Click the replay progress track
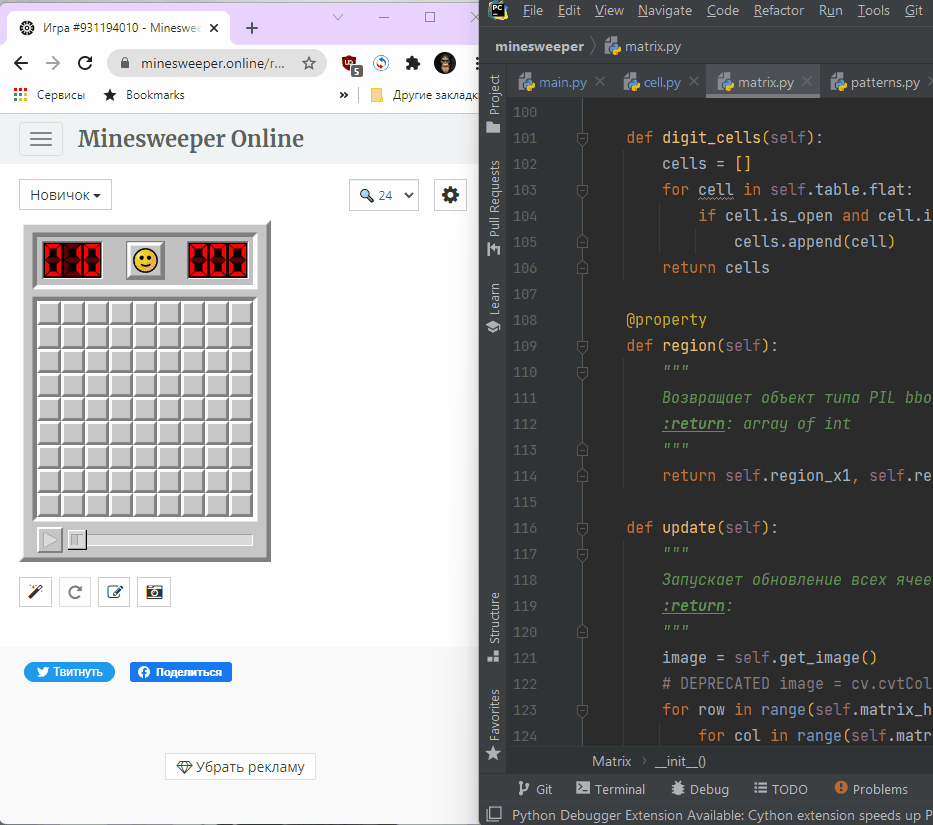This screenshot has height=825, width=933. (x=170, y=540)
